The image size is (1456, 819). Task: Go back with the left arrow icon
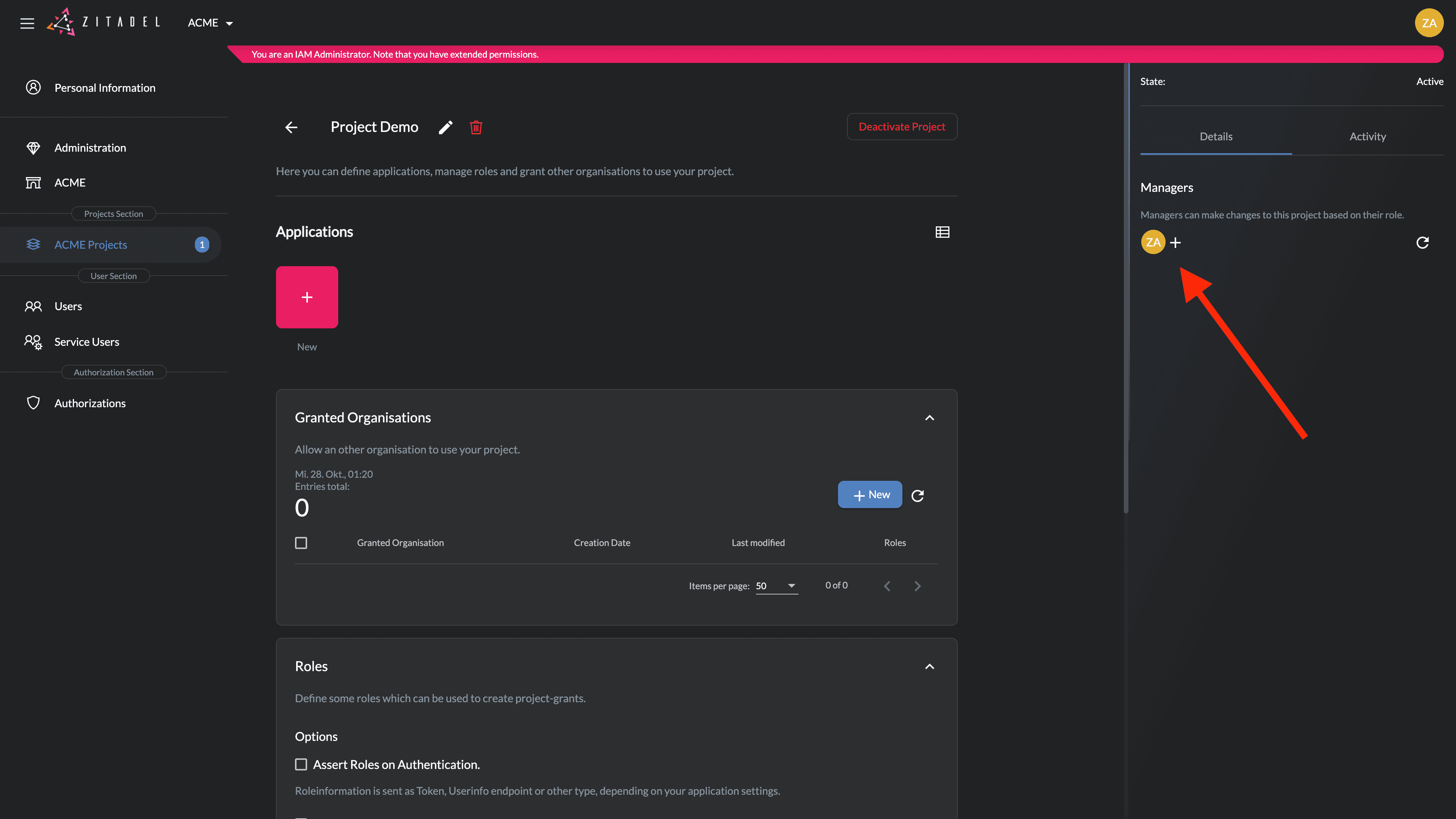pos(291,127)
